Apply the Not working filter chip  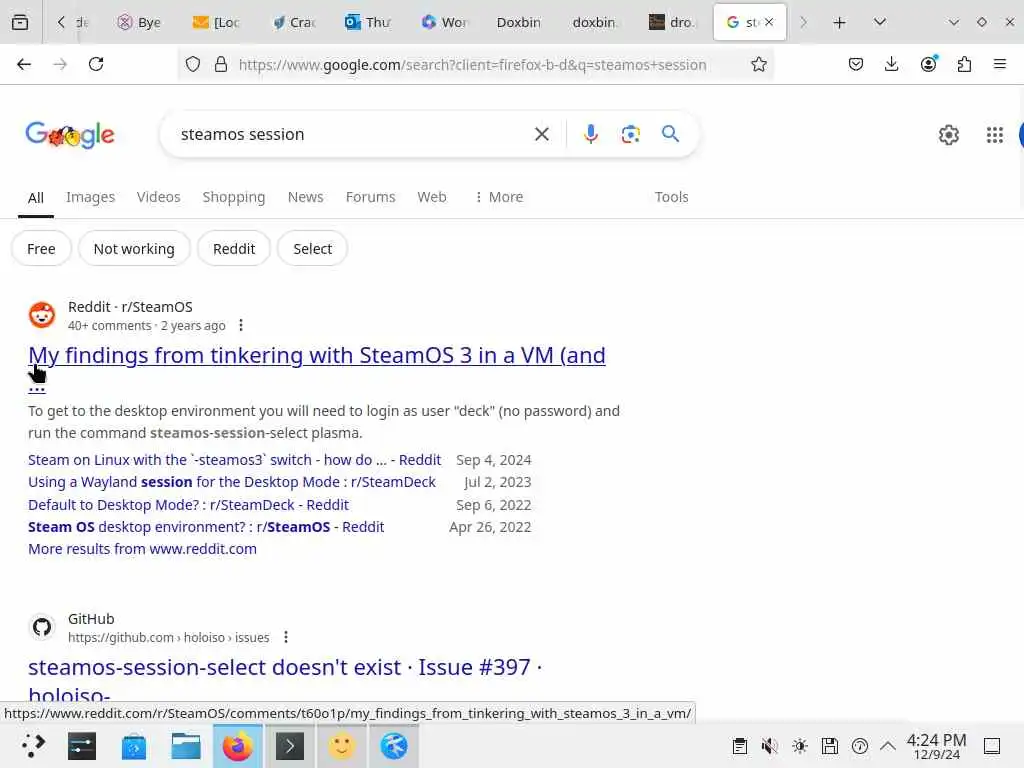134,248
